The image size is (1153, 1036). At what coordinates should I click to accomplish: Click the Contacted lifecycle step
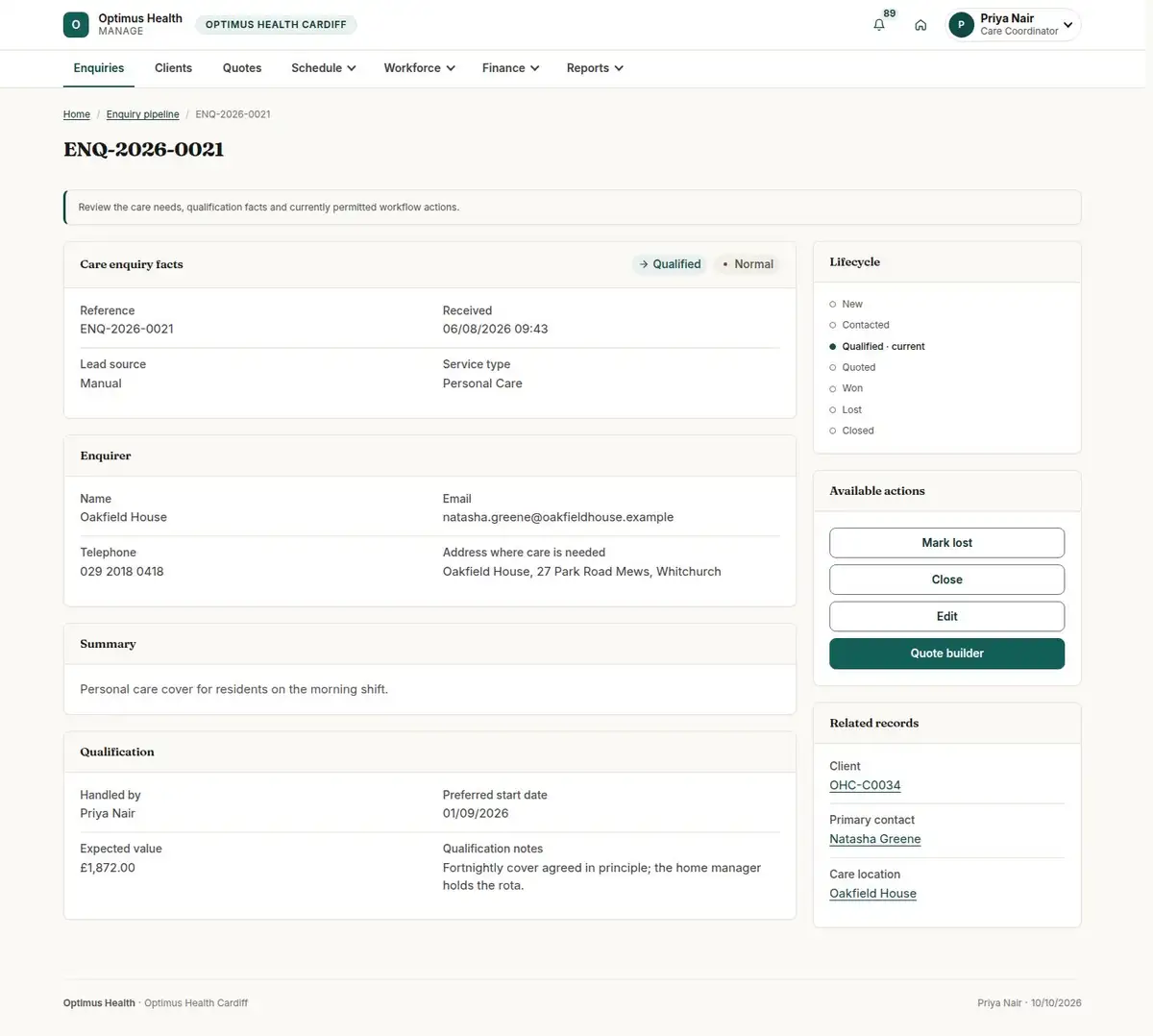coord(859,325)
